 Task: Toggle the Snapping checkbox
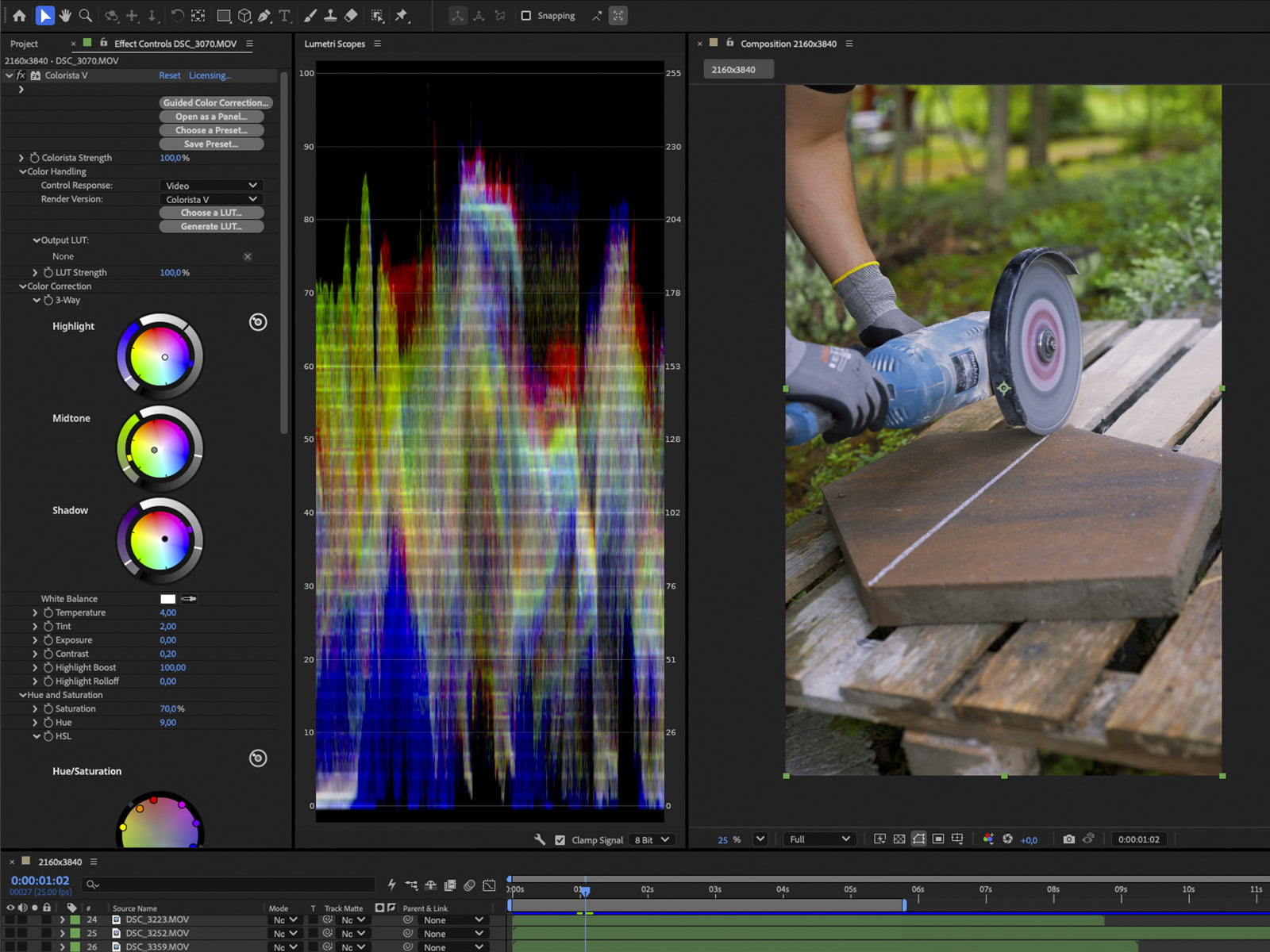525,16
